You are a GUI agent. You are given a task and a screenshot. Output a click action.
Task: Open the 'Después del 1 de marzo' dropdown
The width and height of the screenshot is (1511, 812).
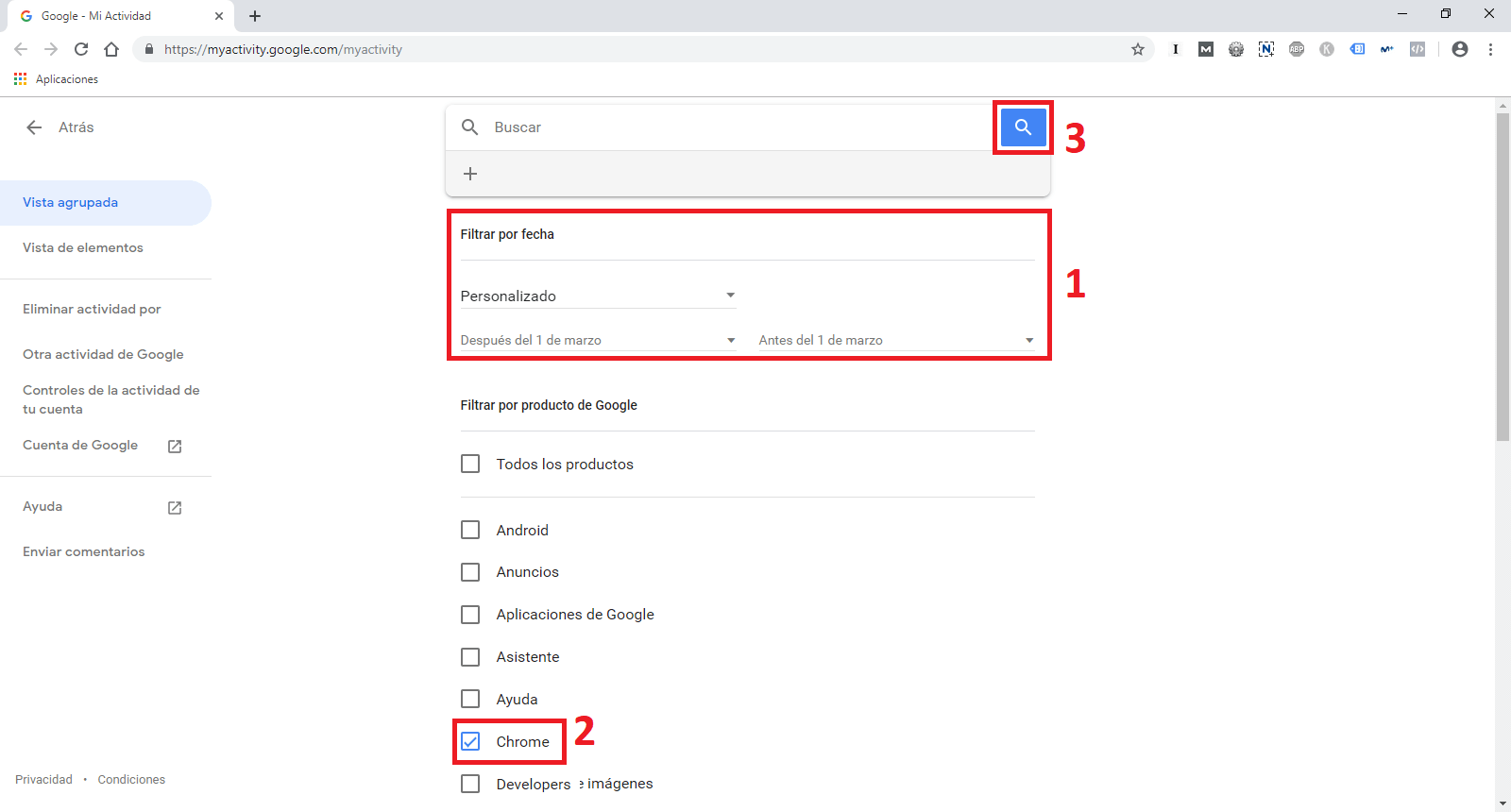point(598,340)
